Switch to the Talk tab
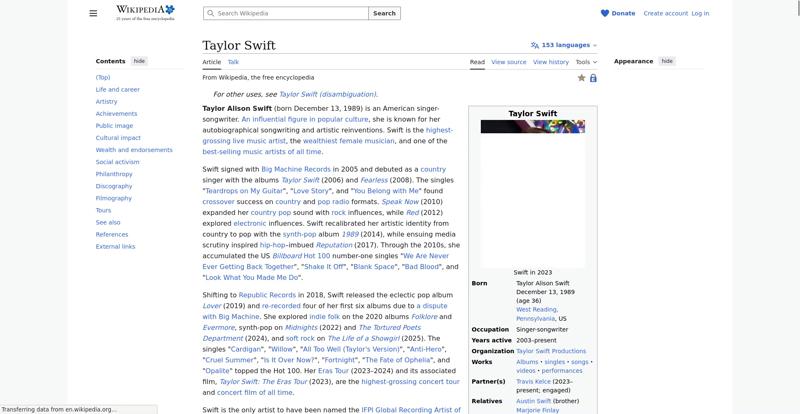Viewport: 800px width, 414px height. pyautogui.click(x=233, y=62)
